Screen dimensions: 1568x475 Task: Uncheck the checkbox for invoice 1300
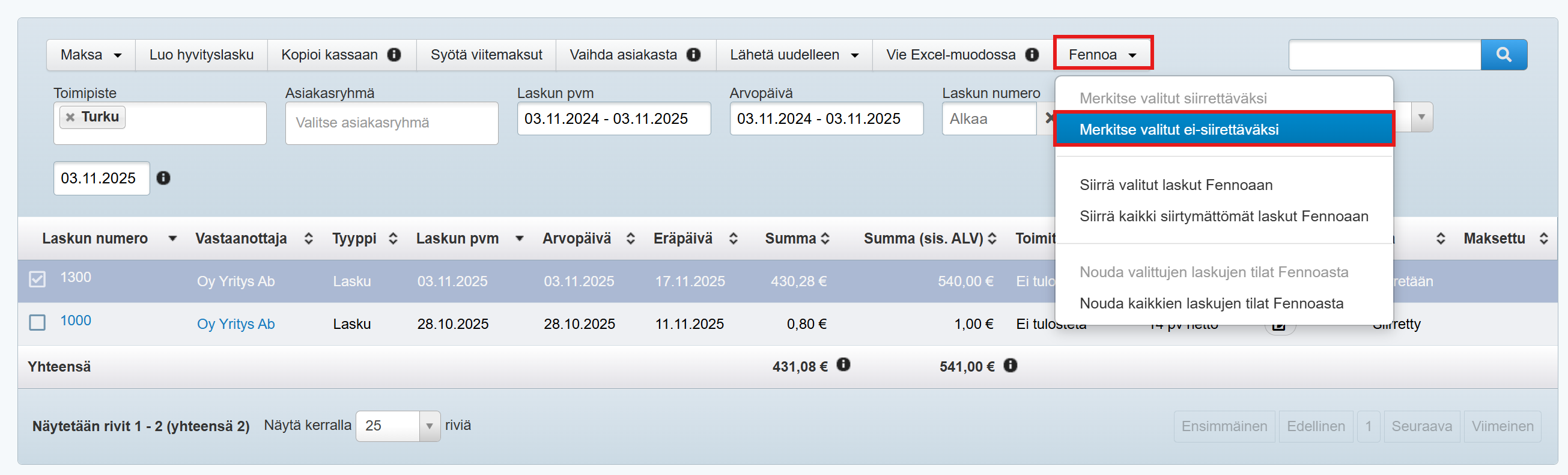click(37, 280)
